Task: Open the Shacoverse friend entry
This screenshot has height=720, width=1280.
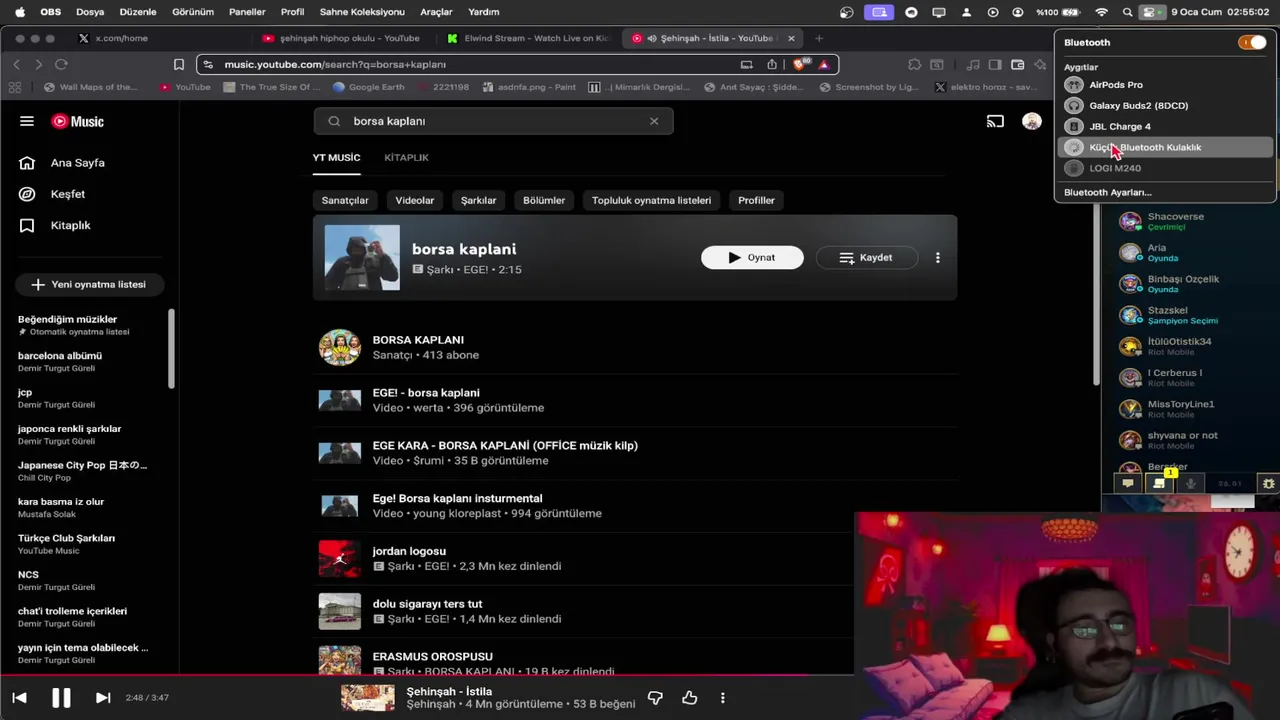Action: pos(1185,221)
